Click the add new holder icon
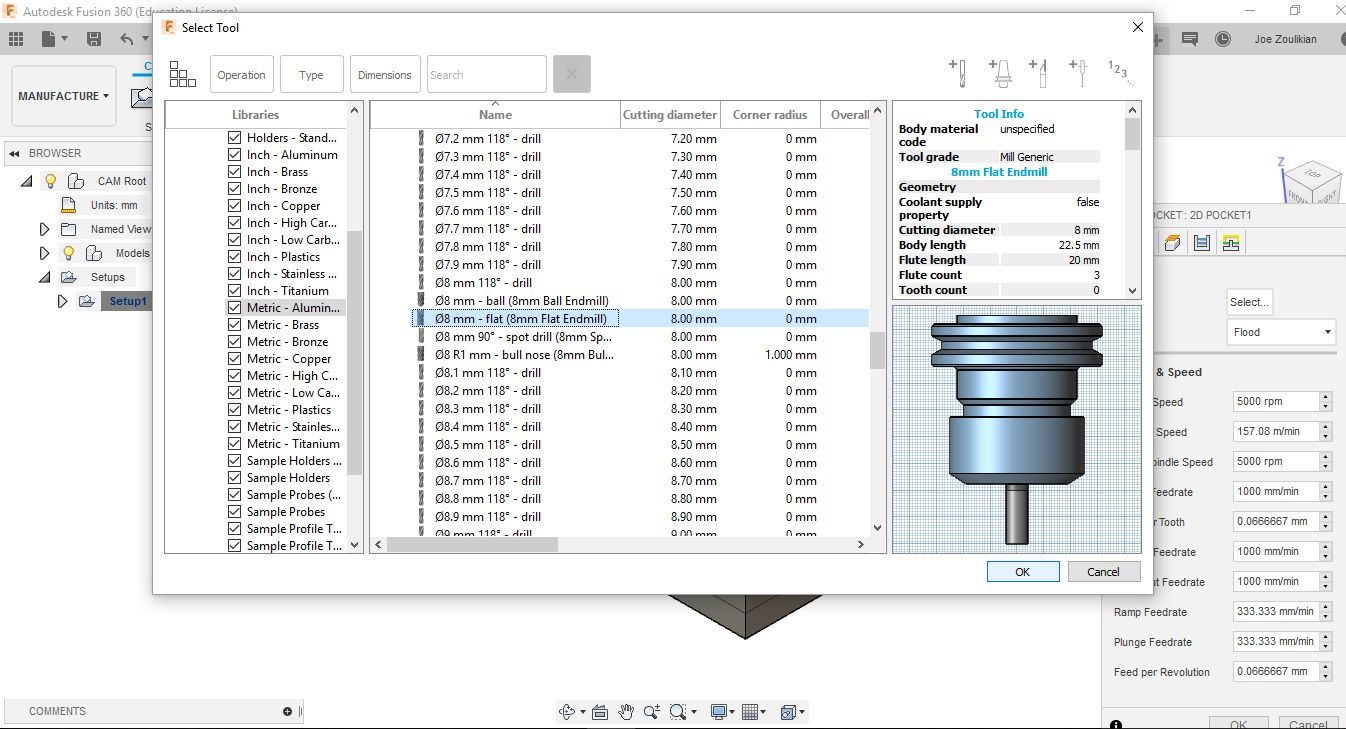Image resolution: width=1346 pixels, height=729 pixels. pos(999,72)
